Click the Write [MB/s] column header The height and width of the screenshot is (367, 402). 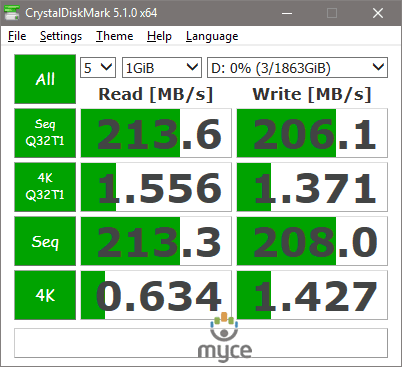point(312,94)
